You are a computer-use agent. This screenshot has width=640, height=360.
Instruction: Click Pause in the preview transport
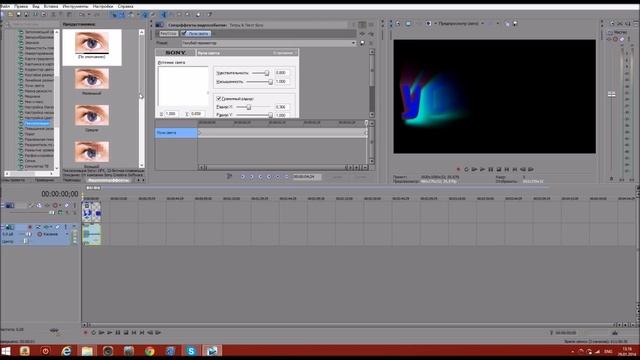[491, 169]
